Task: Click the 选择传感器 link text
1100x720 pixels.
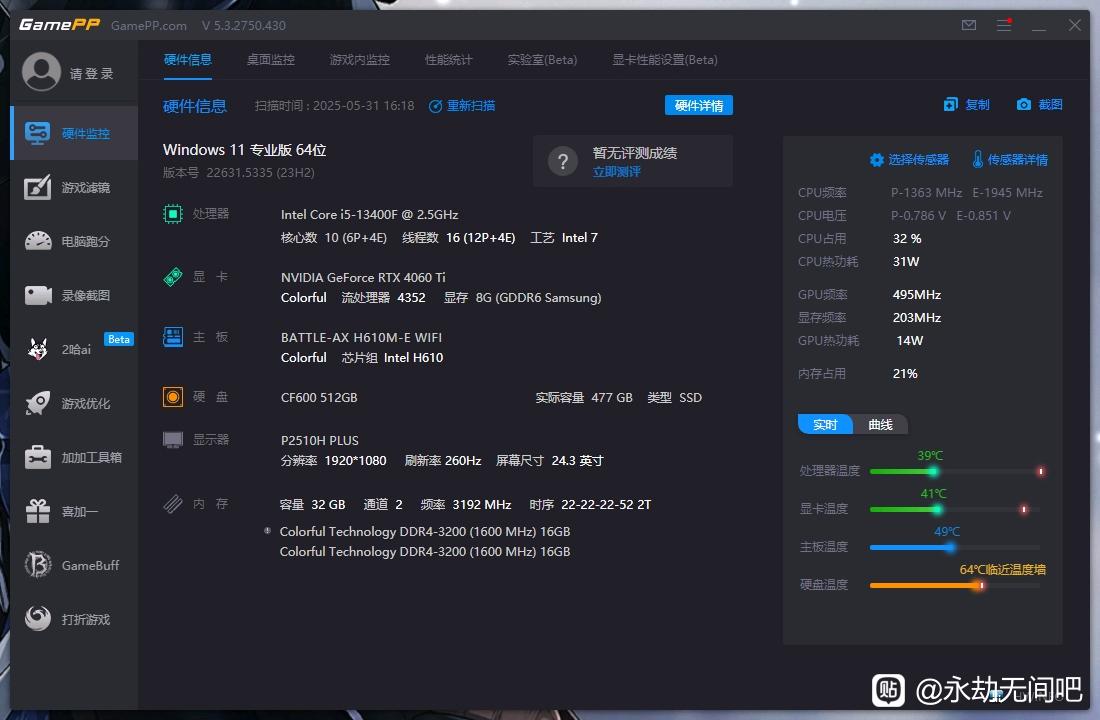Action: pyautogui.click(x=918, y=160)
